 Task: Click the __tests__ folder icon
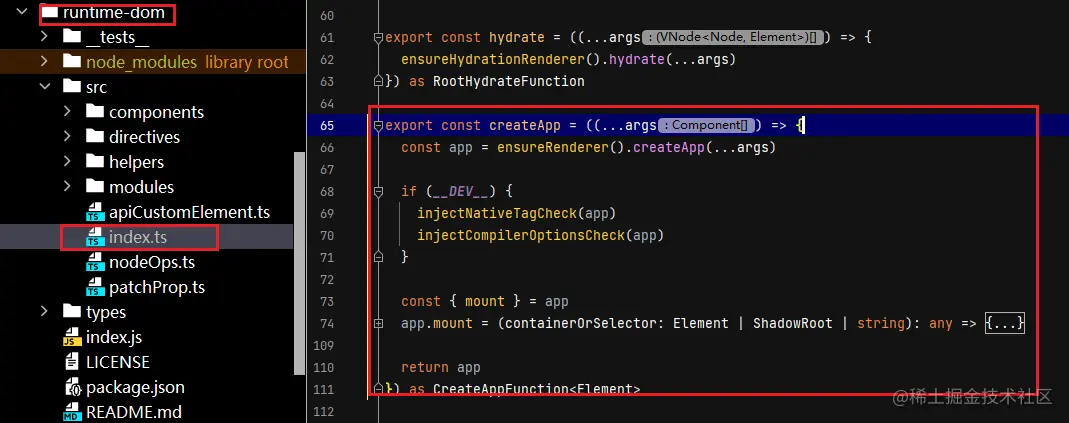tap(72, 36)
